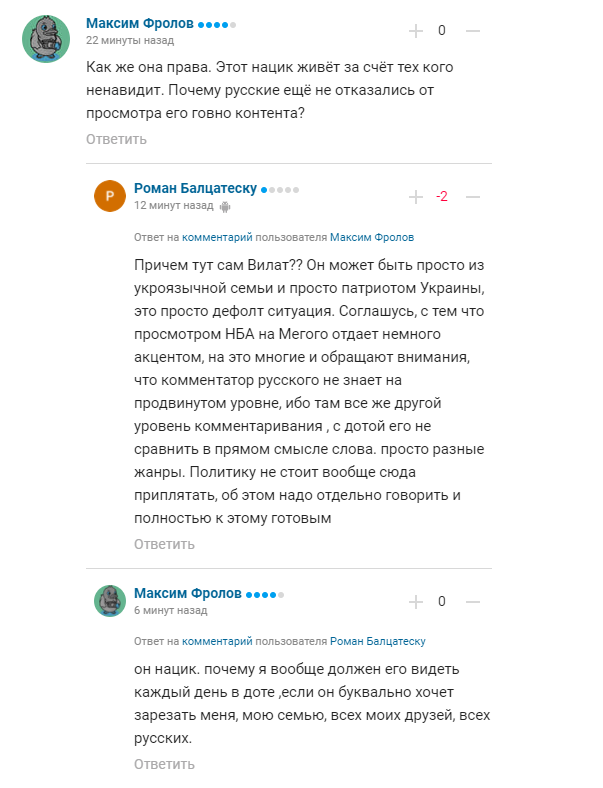Click the -2 score on Роман's comment

coord(442,197)
